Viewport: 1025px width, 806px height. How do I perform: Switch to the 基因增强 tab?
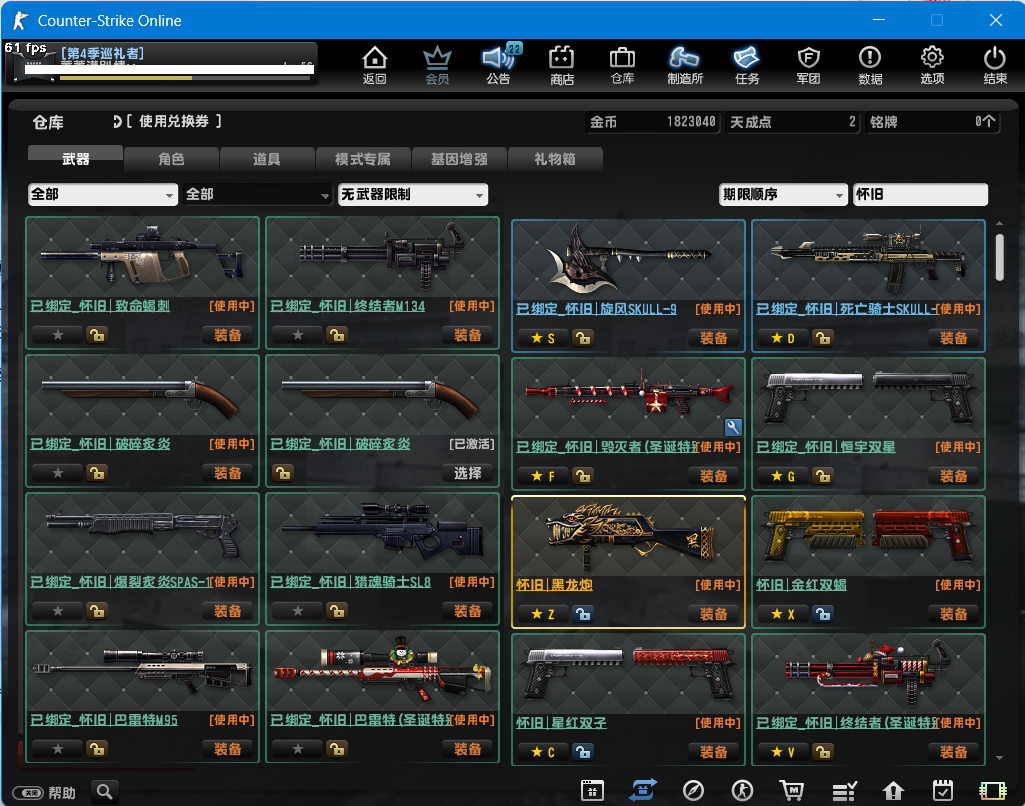(459, 159)
